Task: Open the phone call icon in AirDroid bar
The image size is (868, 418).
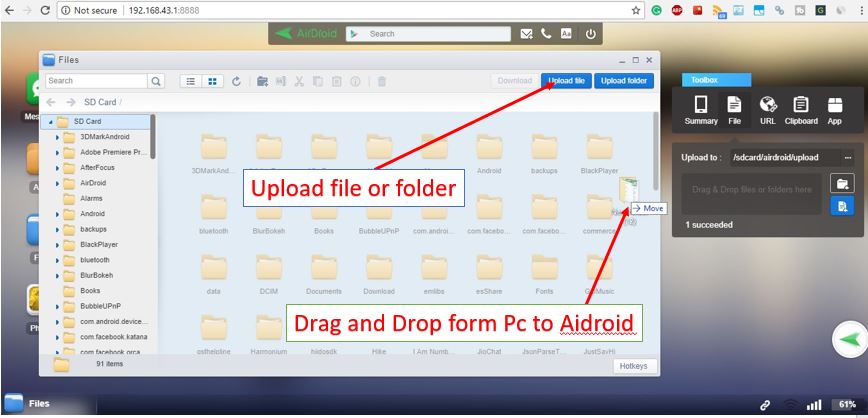Action: coord(546,34)
